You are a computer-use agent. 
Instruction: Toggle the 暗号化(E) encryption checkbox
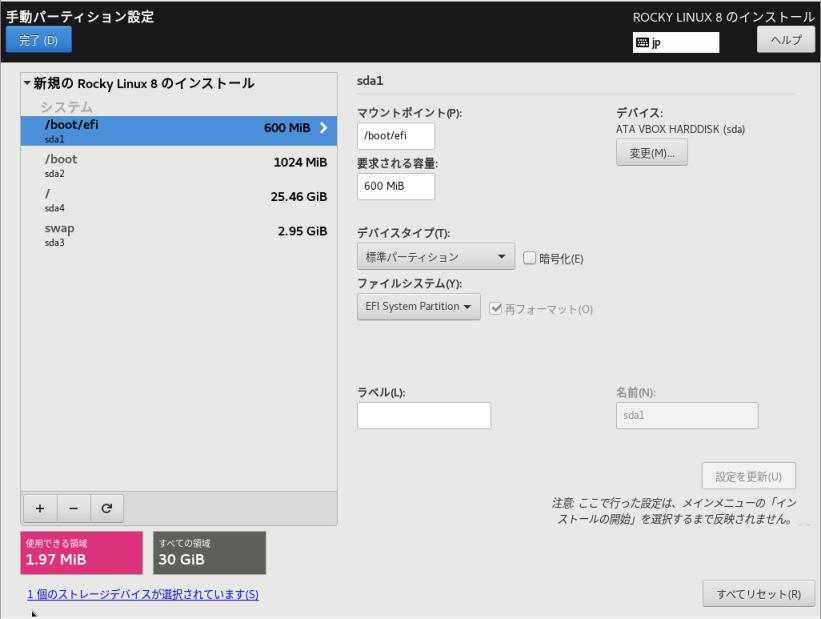pos(529,258)
